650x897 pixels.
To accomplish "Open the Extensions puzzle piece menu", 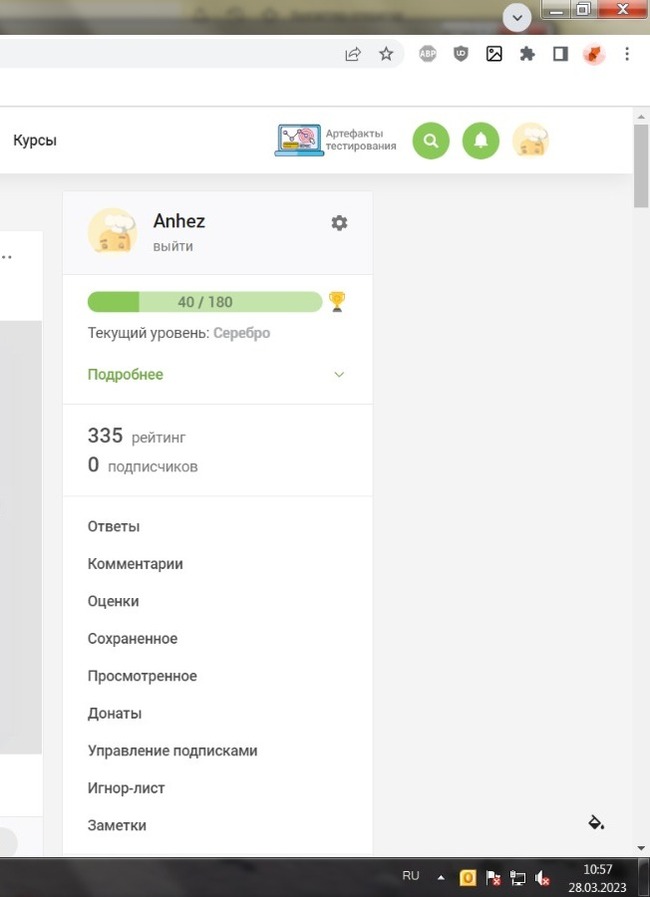I will (527, 54).
